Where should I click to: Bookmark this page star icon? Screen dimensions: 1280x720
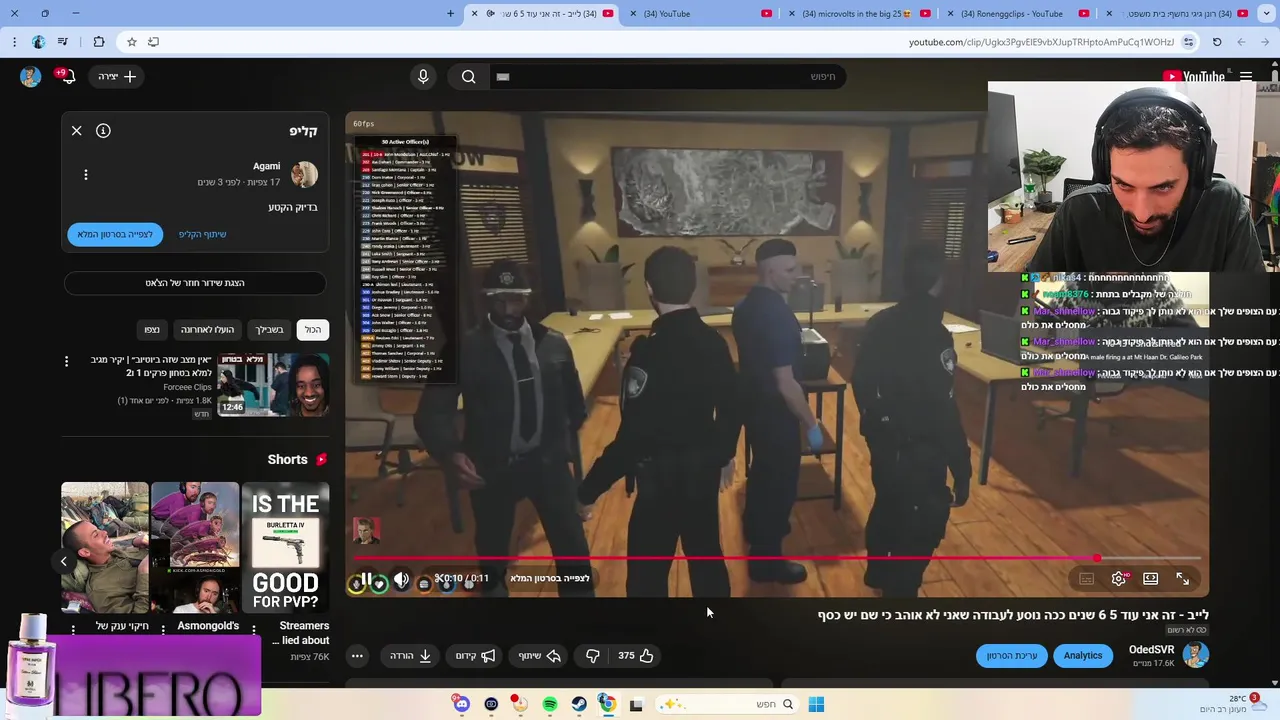pyautogui.click(x=131, y=42)
